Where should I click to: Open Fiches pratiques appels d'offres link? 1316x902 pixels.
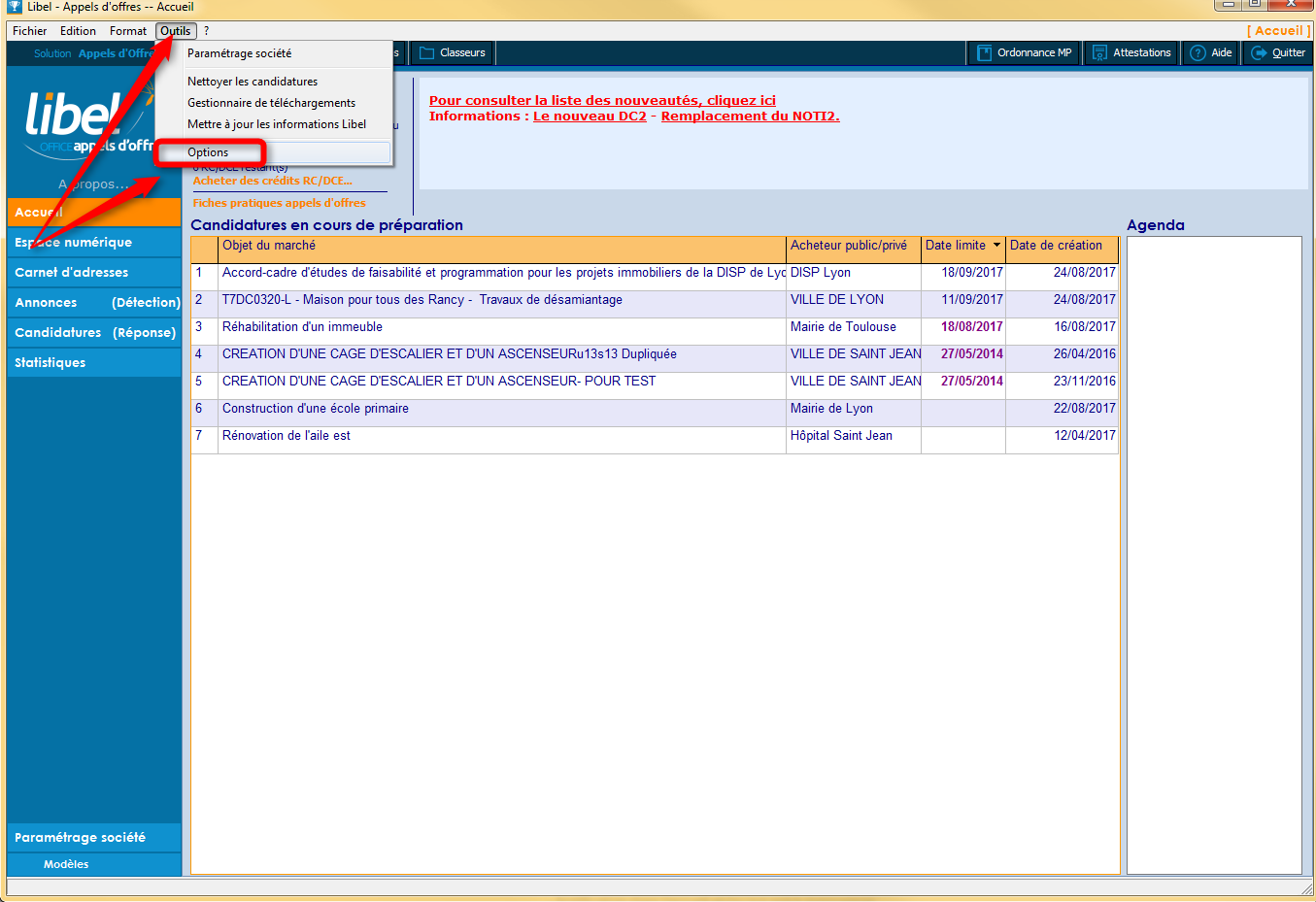[279, 203]
